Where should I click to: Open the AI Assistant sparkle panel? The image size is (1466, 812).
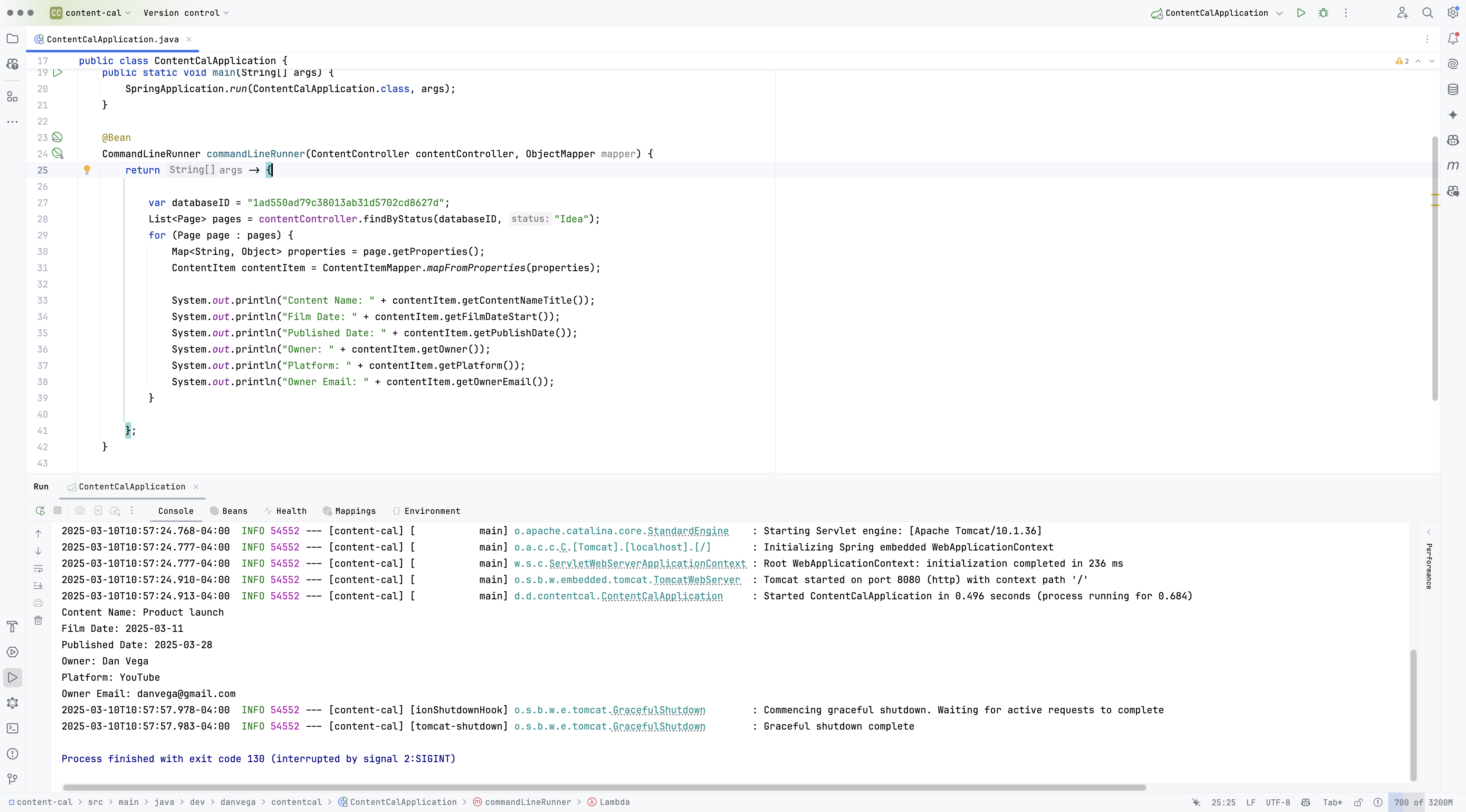(1453, 115)
